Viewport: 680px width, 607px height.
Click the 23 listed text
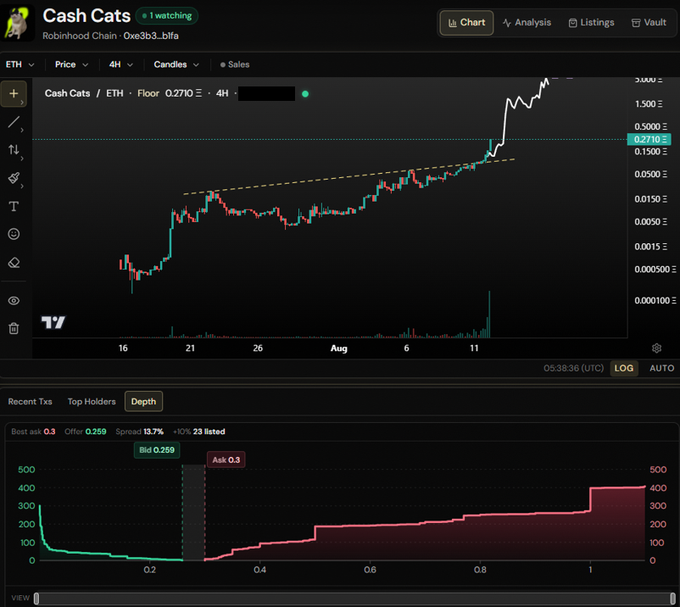coord(209,431)
